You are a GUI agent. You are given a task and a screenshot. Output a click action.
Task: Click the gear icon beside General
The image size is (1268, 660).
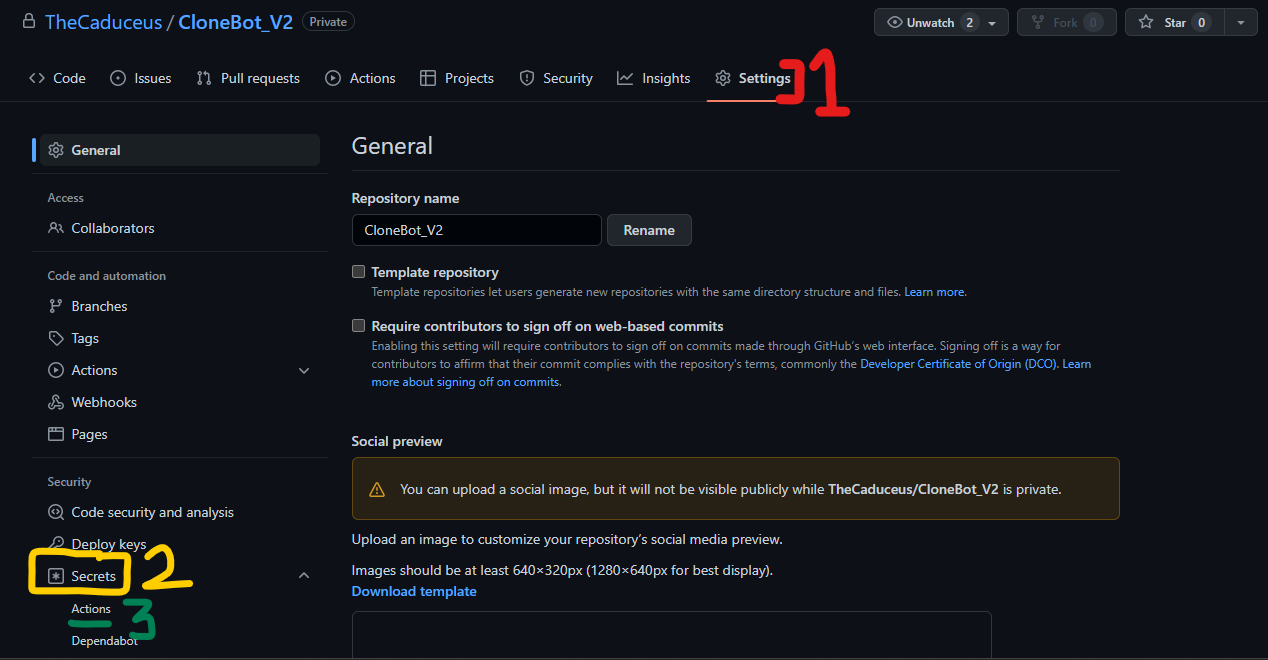(56, 150)
